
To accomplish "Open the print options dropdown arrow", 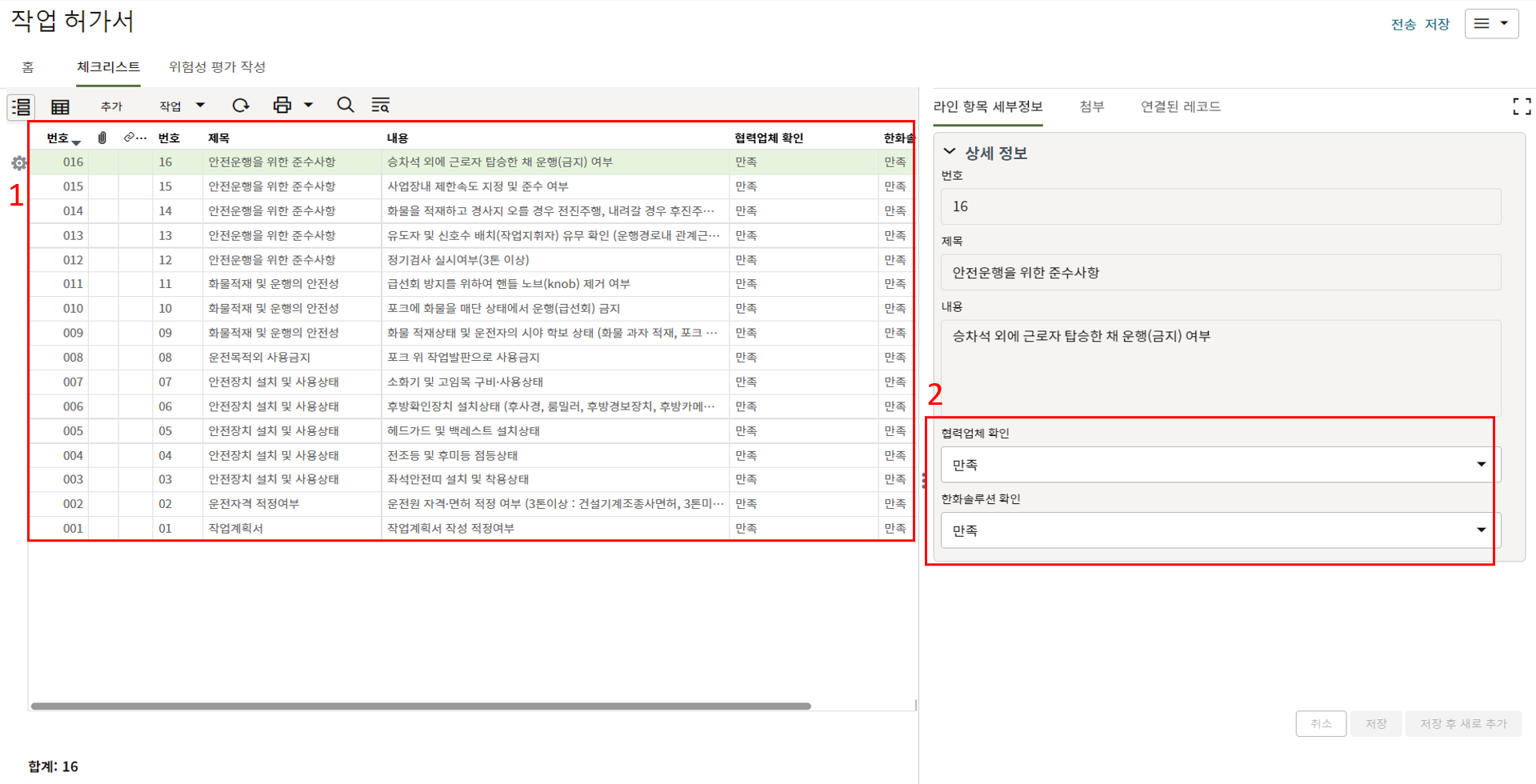I will pyautogui.click(x=309, y=106).
